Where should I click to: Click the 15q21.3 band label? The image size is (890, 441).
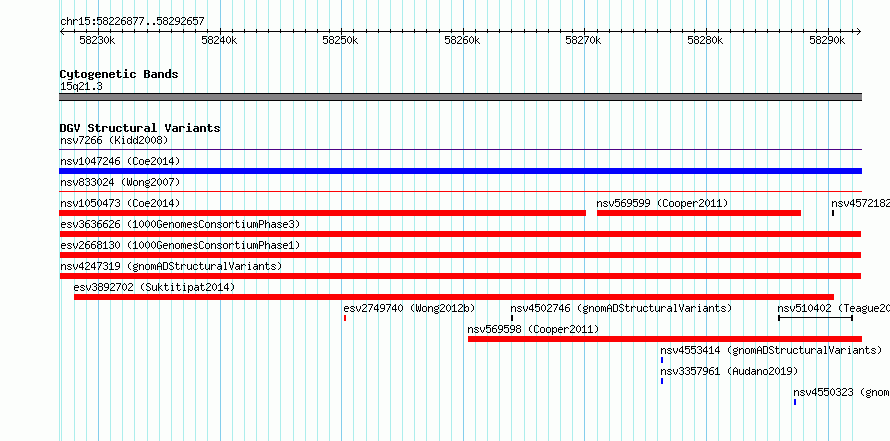point(81,87)
